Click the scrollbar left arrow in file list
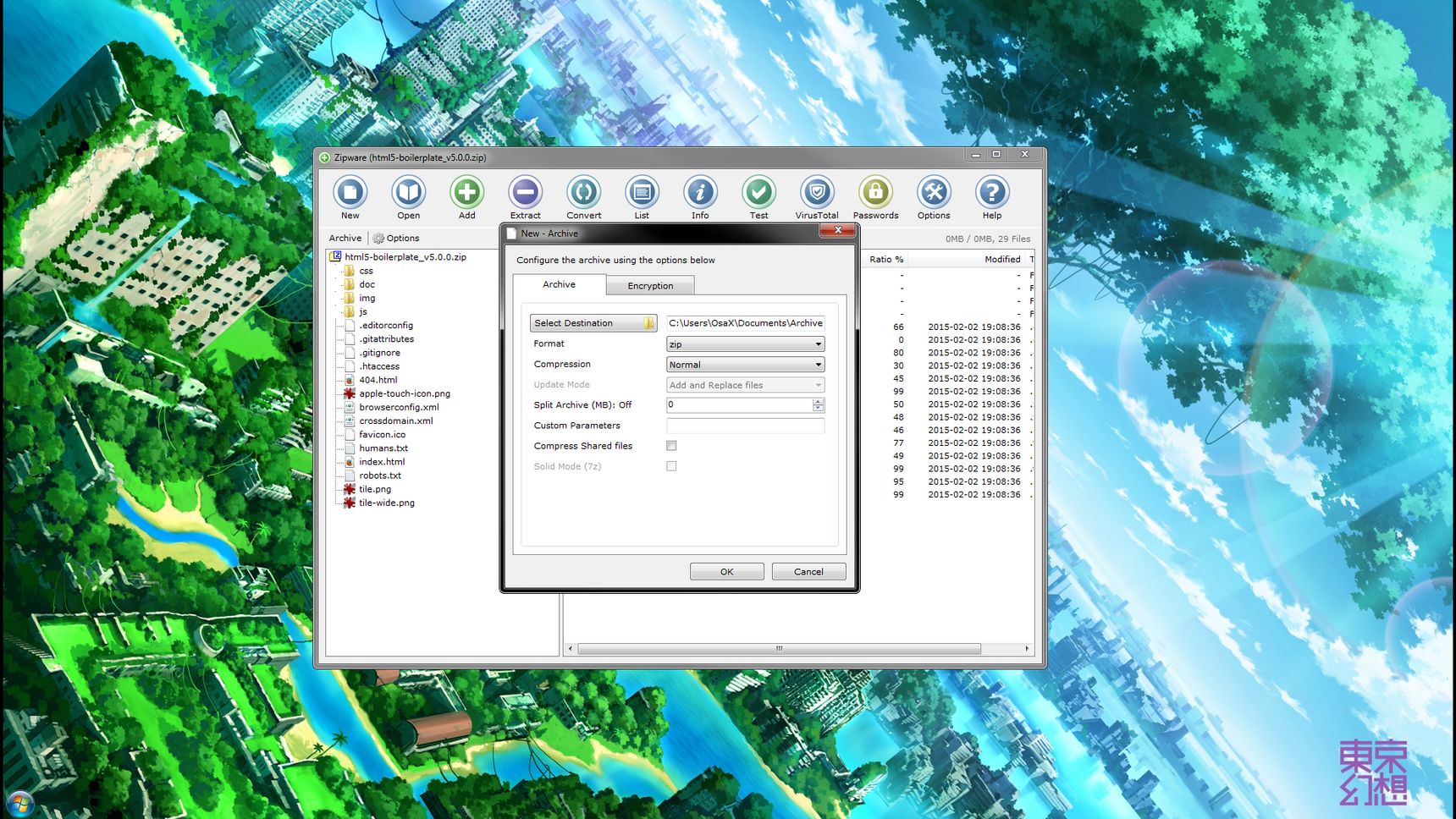The image size is (1456, 819). pyautogui.click(x=570, y=649)
